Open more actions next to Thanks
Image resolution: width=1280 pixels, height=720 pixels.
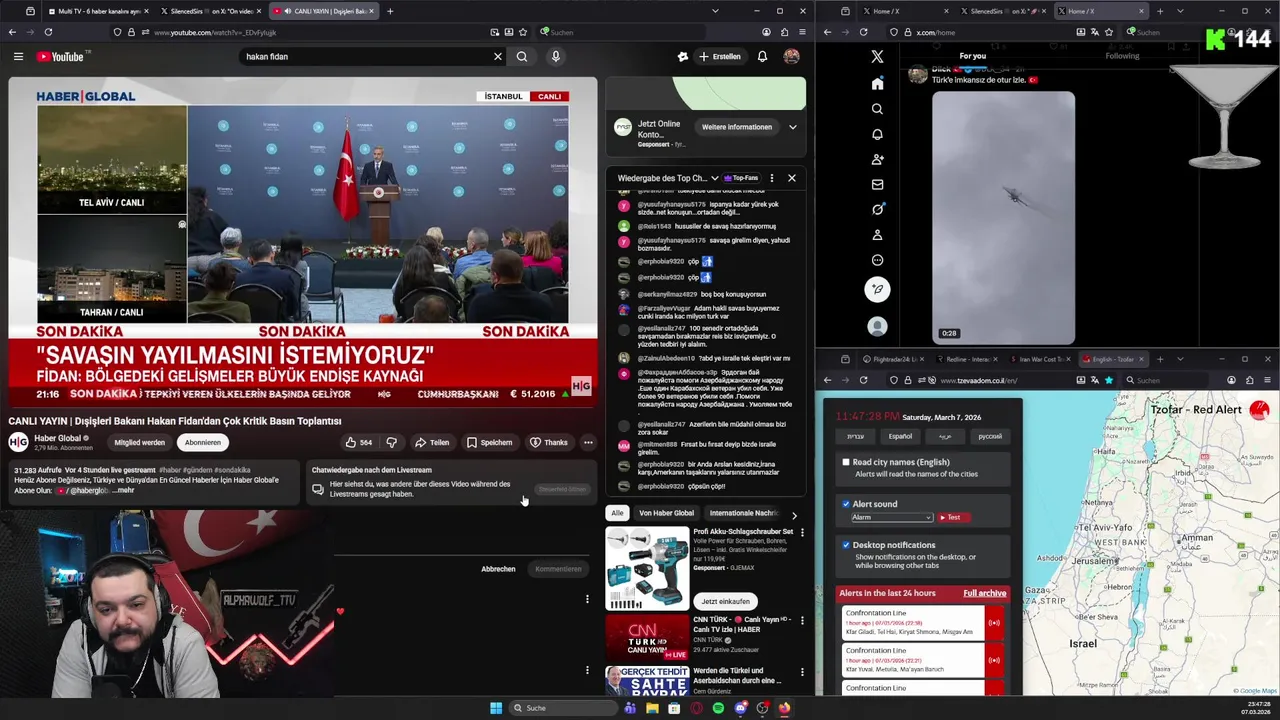tap(588, 442)
